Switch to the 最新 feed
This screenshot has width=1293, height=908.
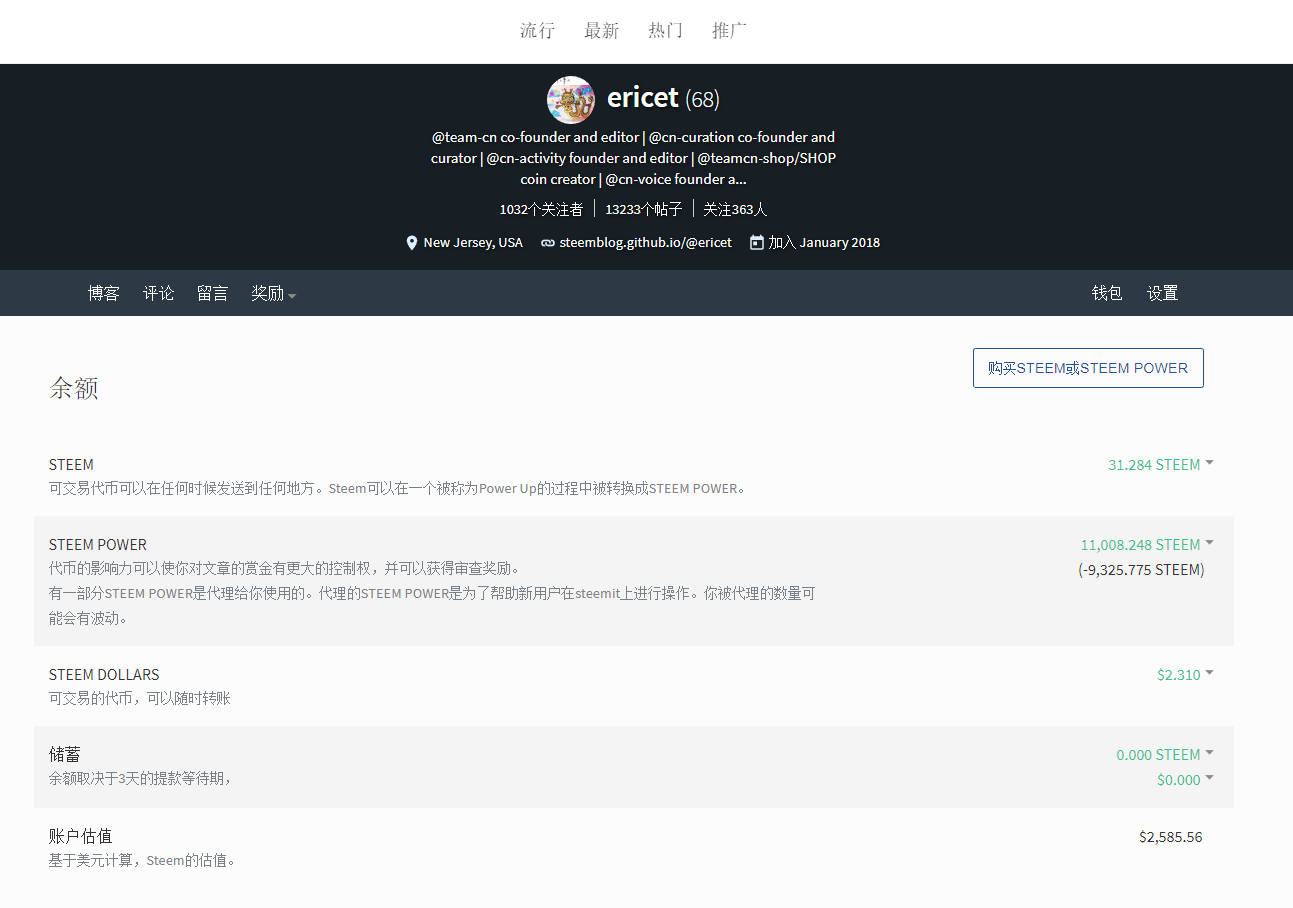coord(602,31)
